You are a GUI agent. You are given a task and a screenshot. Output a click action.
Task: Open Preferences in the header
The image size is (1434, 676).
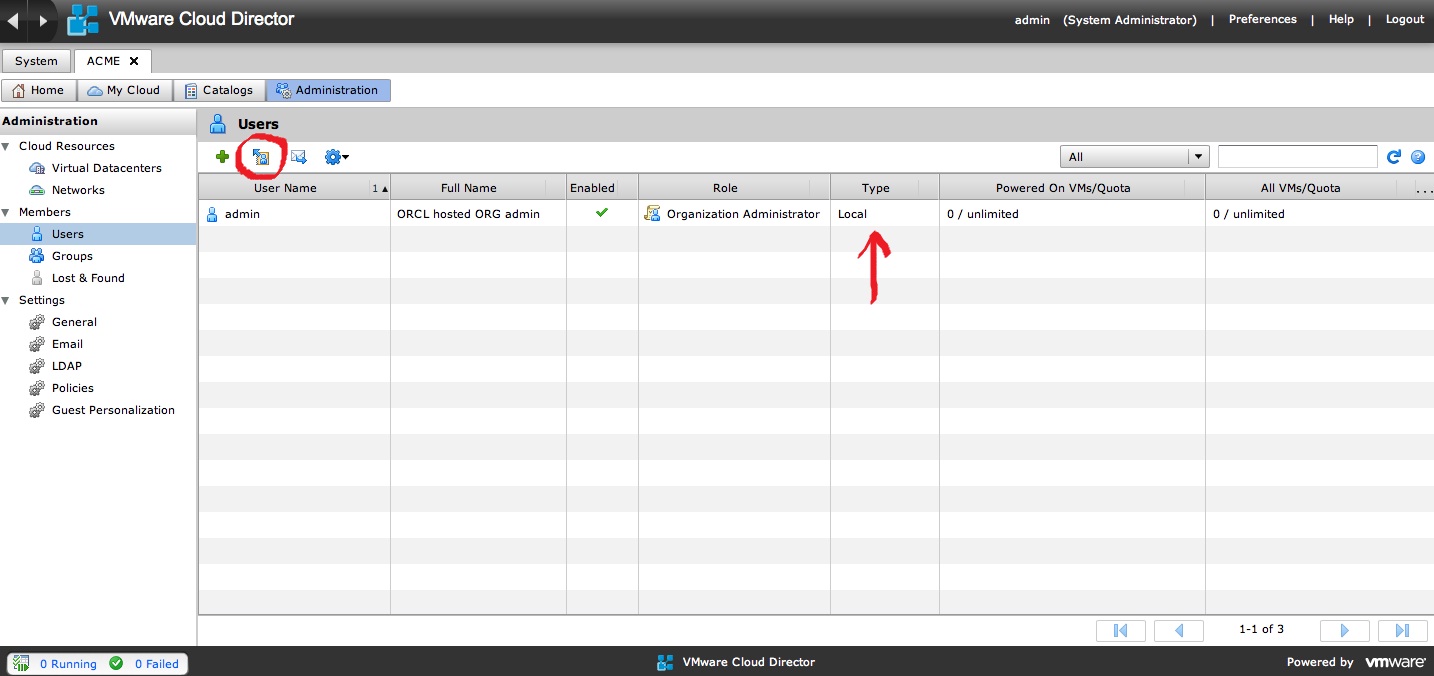[x=1262, y=20]
